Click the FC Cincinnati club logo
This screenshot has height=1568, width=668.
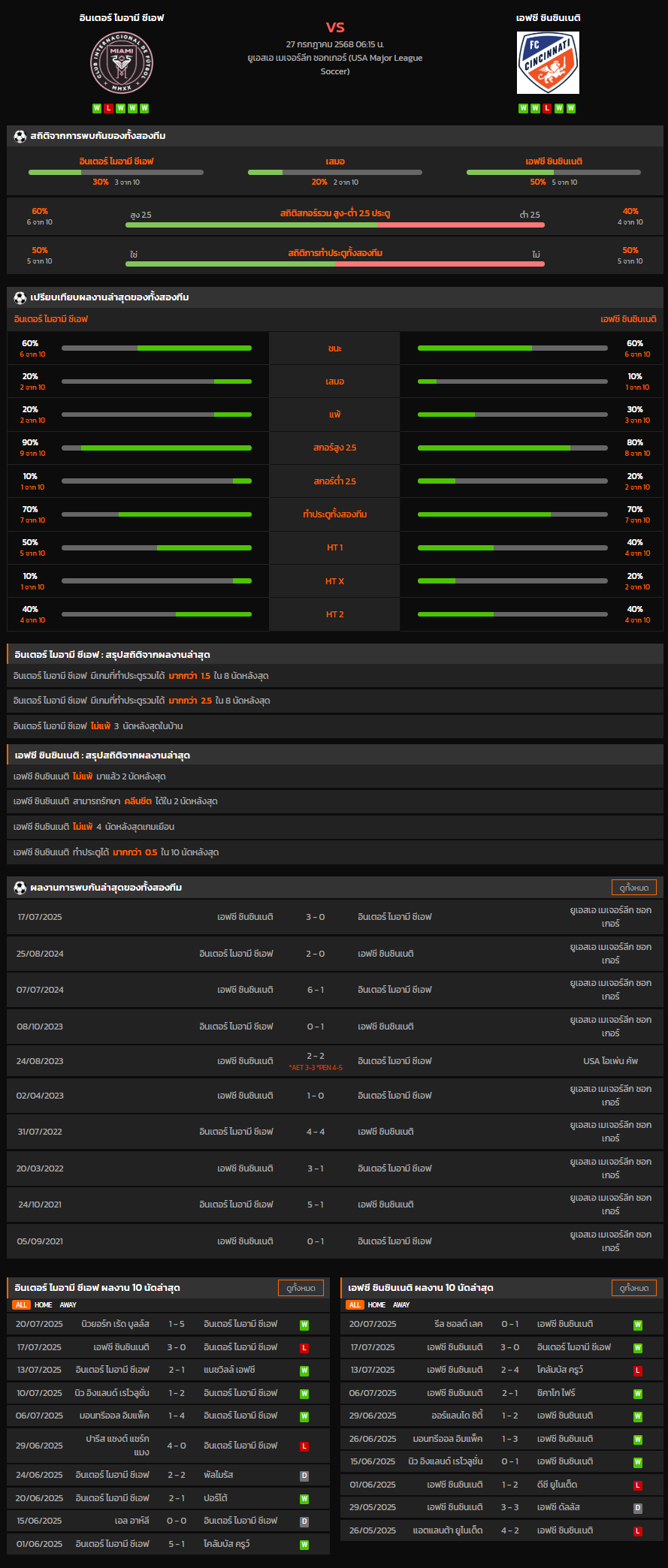(548, 62)
